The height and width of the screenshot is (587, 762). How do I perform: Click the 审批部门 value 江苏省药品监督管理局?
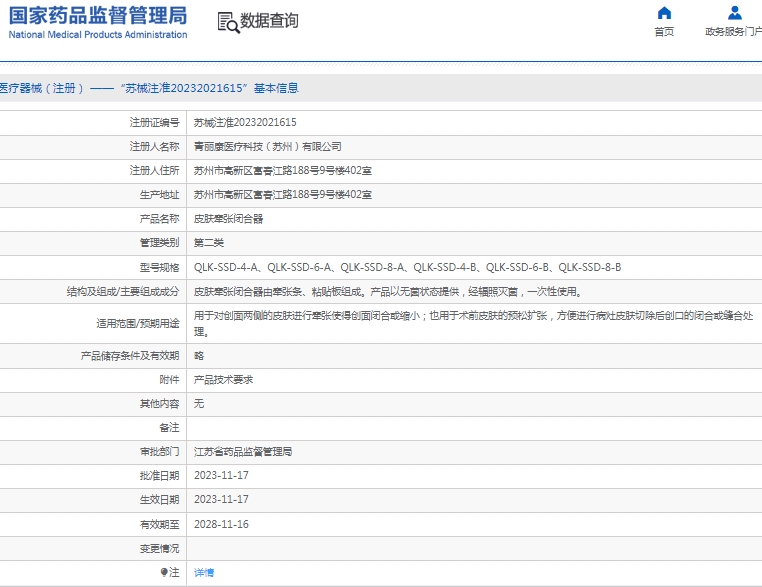243,451
